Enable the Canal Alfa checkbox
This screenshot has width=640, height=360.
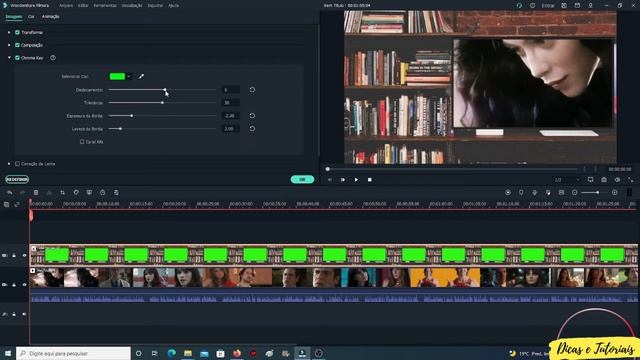[82, 142]
